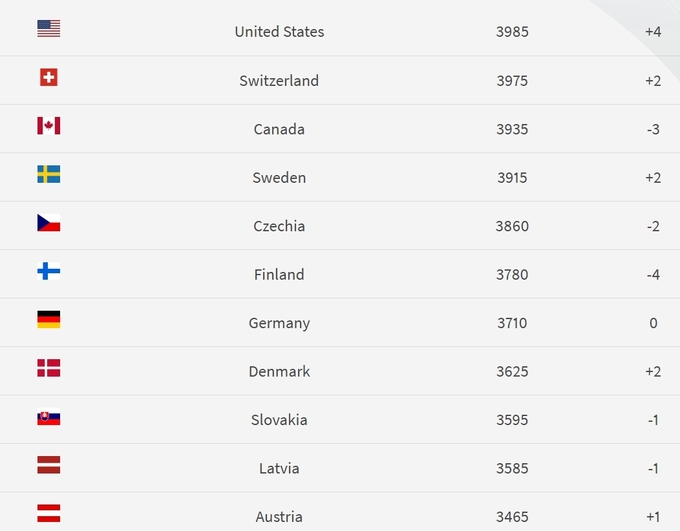This screenshot has height=531, width=680.
Task: Click Czechia's 3860 points value
Action: click(x=512, y=226)
